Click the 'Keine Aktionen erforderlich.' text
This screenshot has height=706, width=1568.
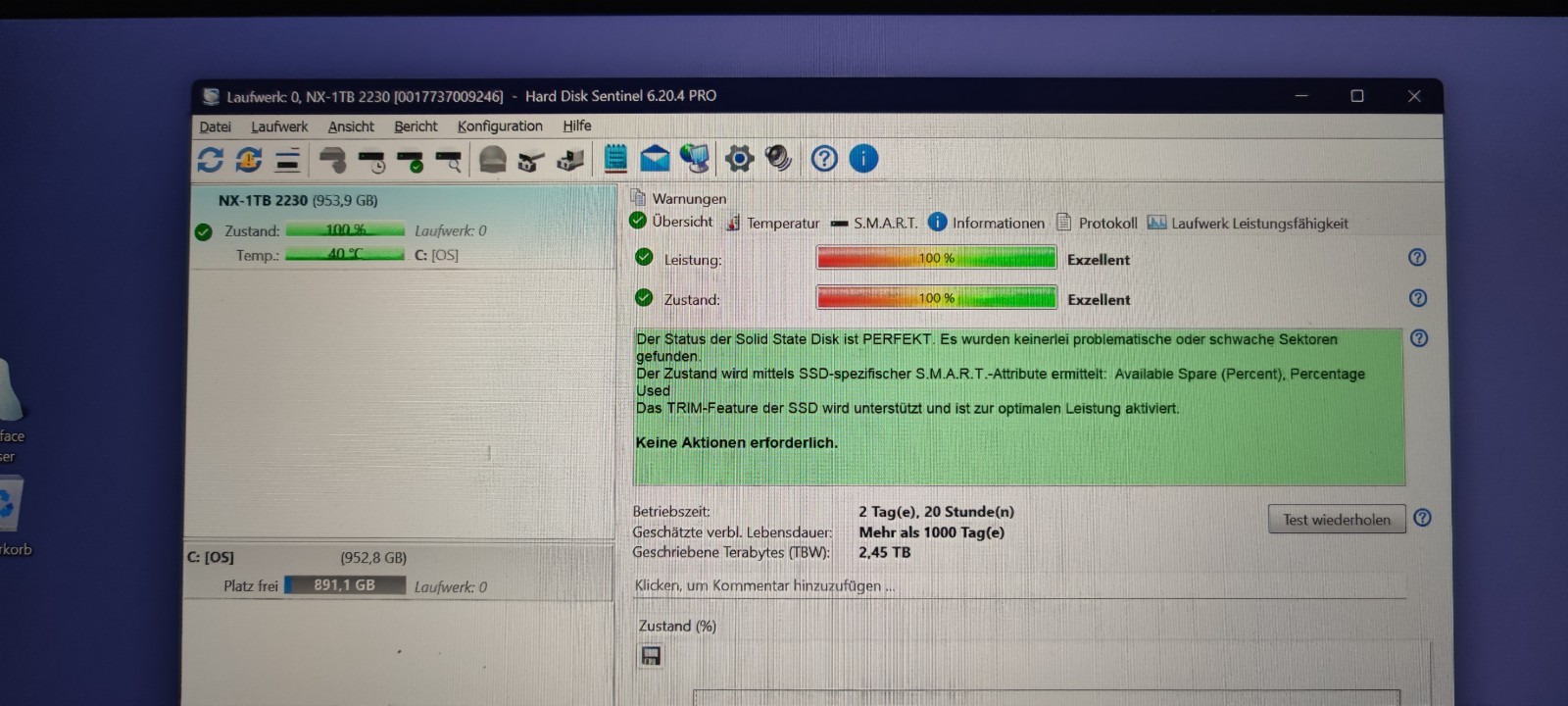[x=737, y=442]
